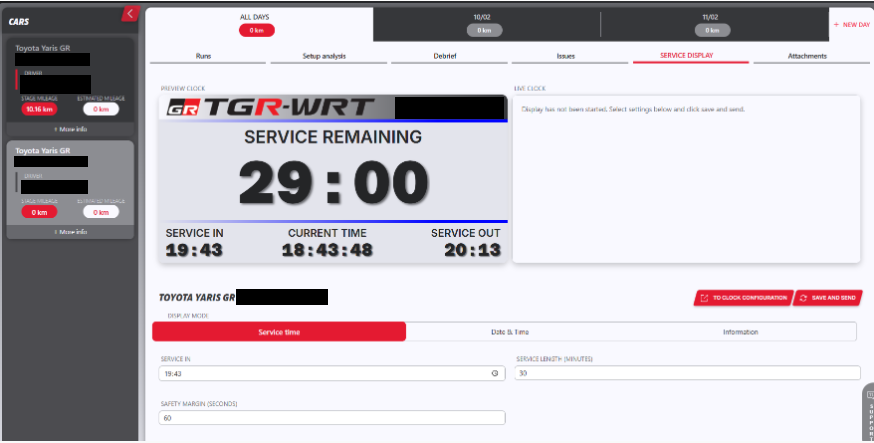This screenshot has width=874, height=443.
Task: Collapse the Cars sidebar with red arrow
Action: click(x=129, y=13)
